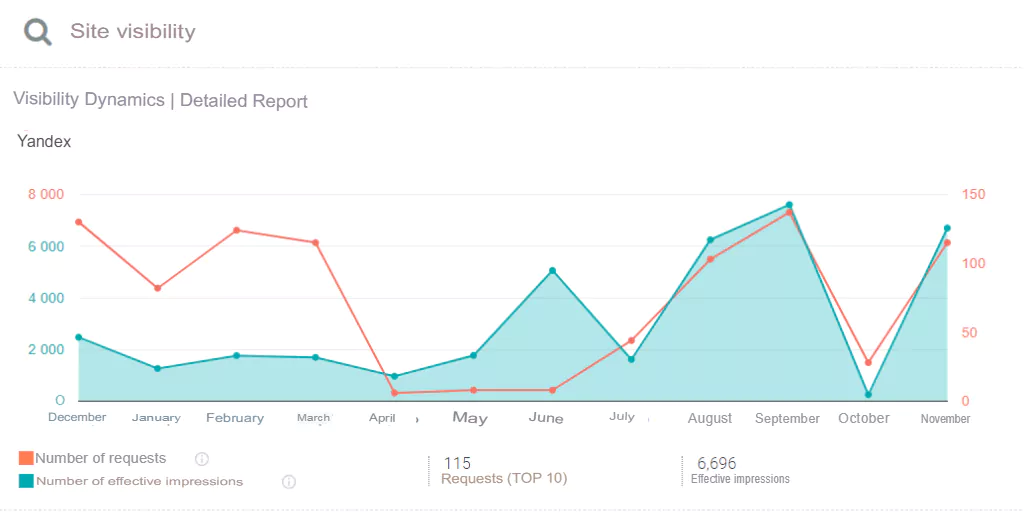Click the May impressions data point
The width and height of the screenshot is (1024, 518).
tap(473, 355)
